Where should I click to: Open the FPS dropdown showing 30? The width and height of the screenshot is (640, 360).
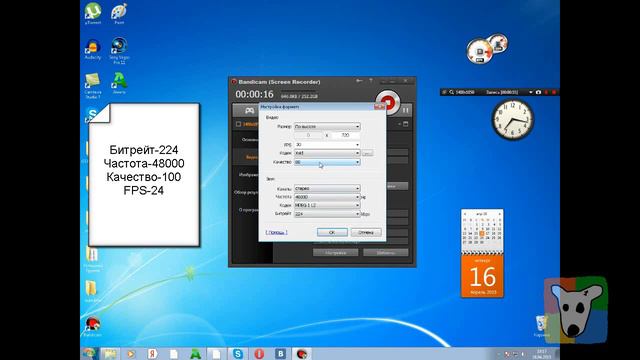point(327,144)
